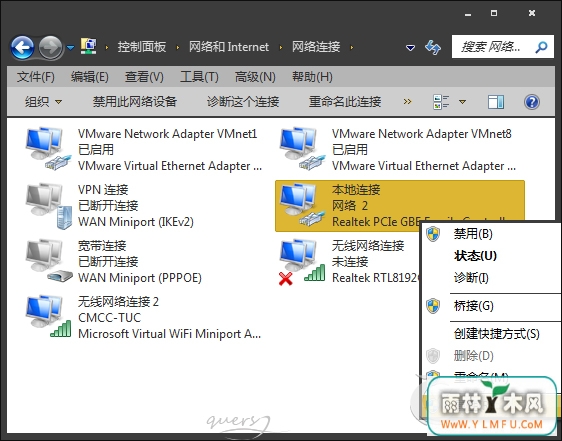562x441 pixels.
Task: Click the 未连接 status text
Action: pos(350,262)
